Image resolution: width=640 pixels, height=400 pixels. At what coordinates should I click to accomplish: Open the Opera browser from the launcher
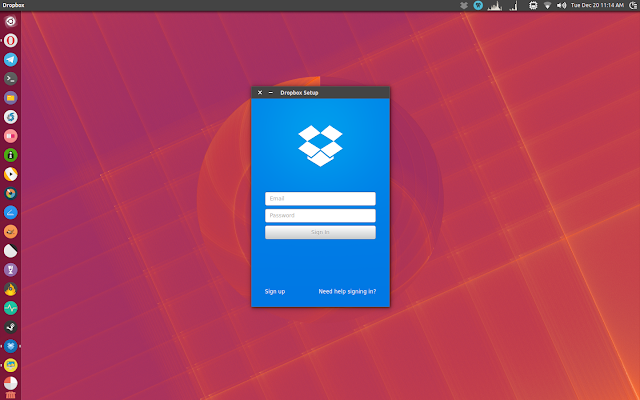[x=11, y=40]
